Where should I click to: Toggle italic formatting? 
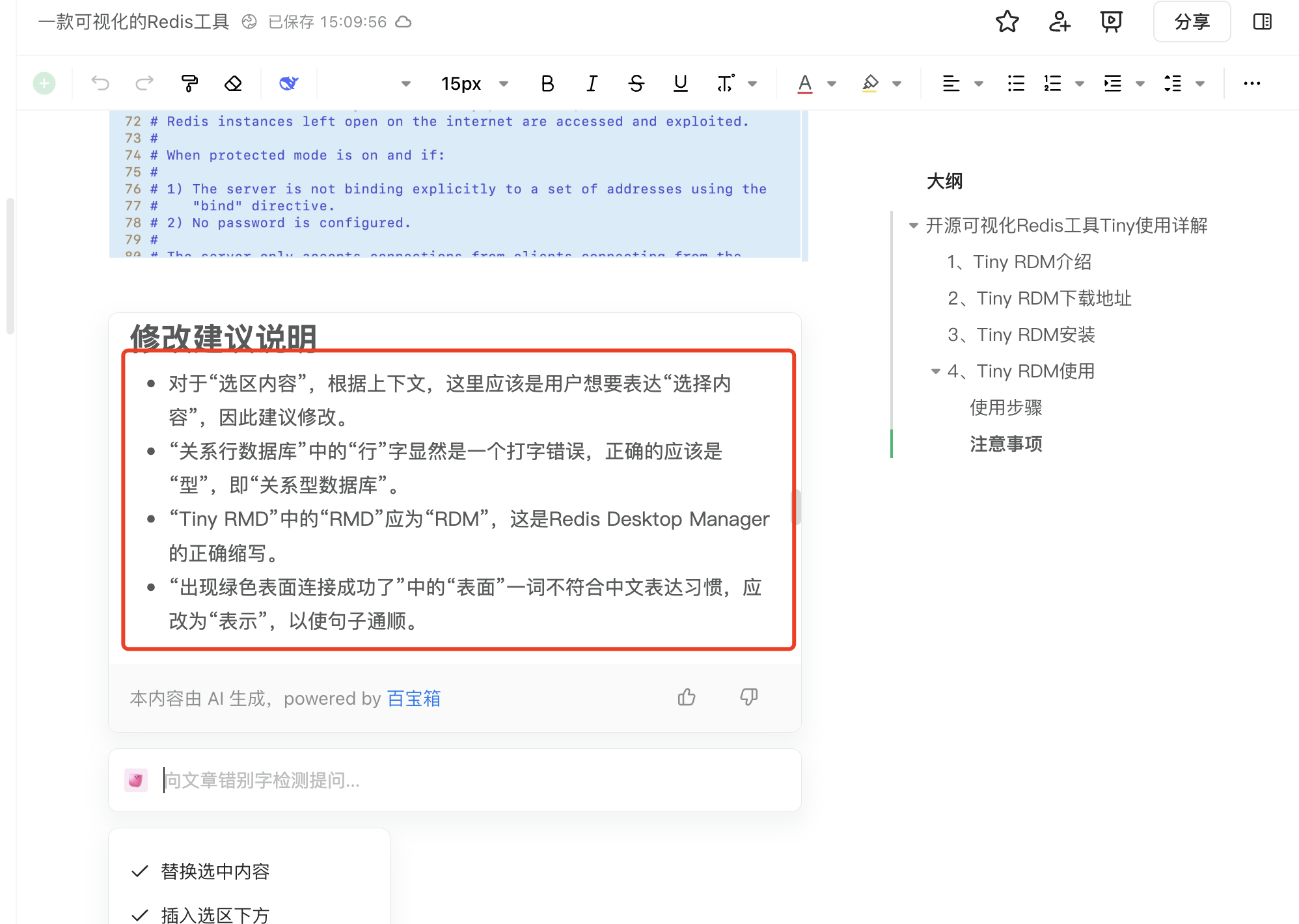click(x=592, y=83)
